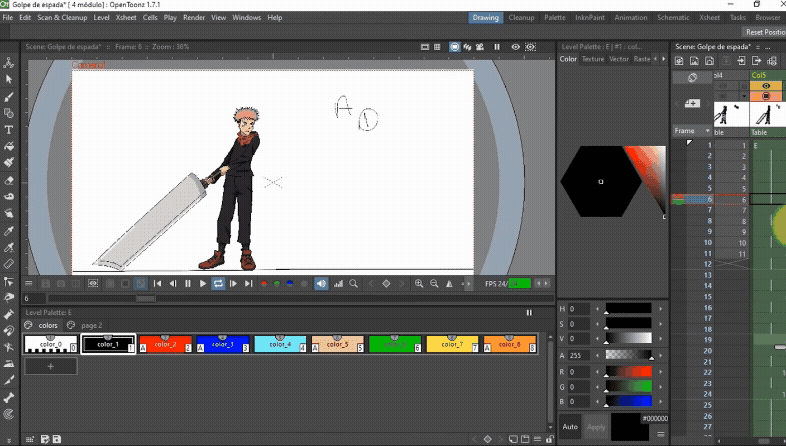Select the Magnet tool
Image resolution: width=786 pixels, height=446 pixels.
pos(9,331)
